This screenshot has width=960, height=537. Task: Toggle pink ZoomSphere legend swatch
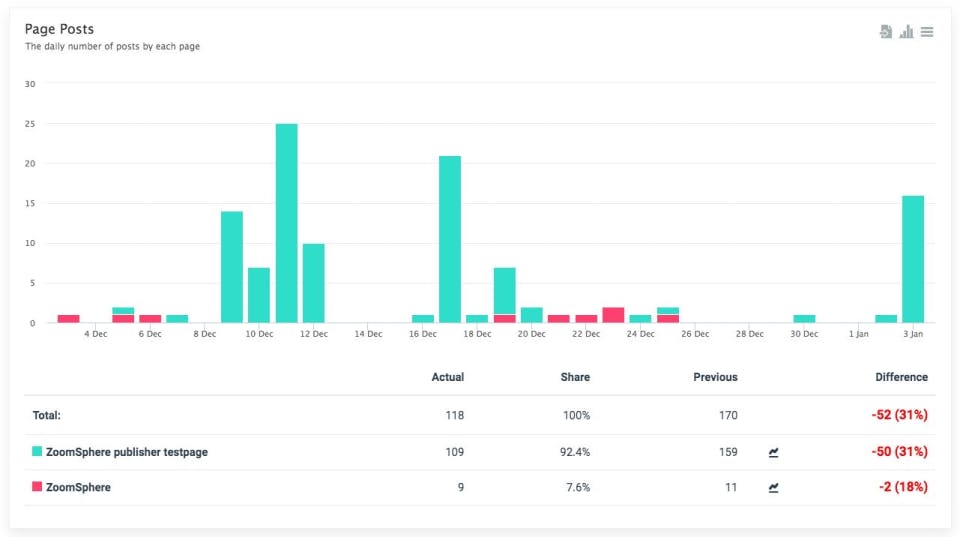37,487
